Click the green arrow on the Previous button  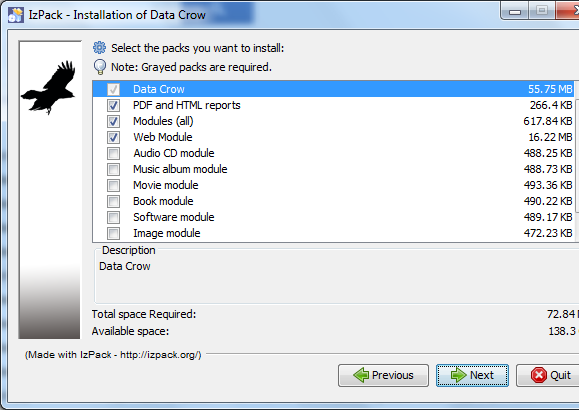361,375
